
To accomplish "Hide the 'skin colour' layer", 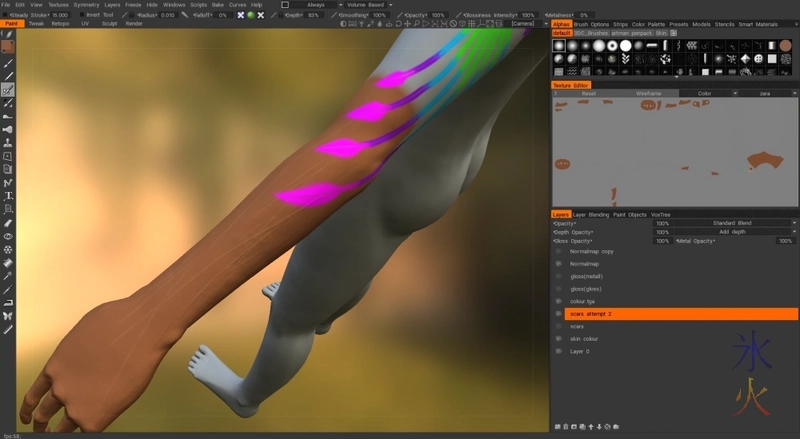I will tap(558, 339).
